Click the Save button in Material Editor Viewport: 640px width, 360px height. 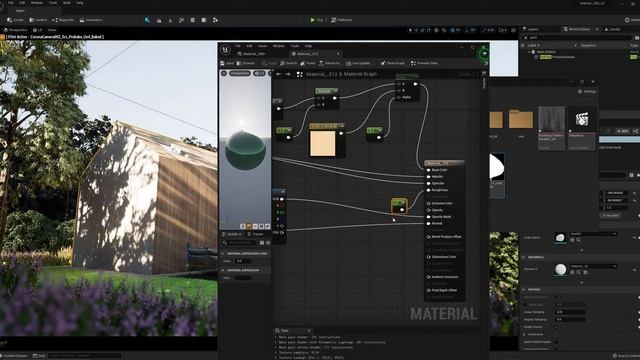coord(227,63)
